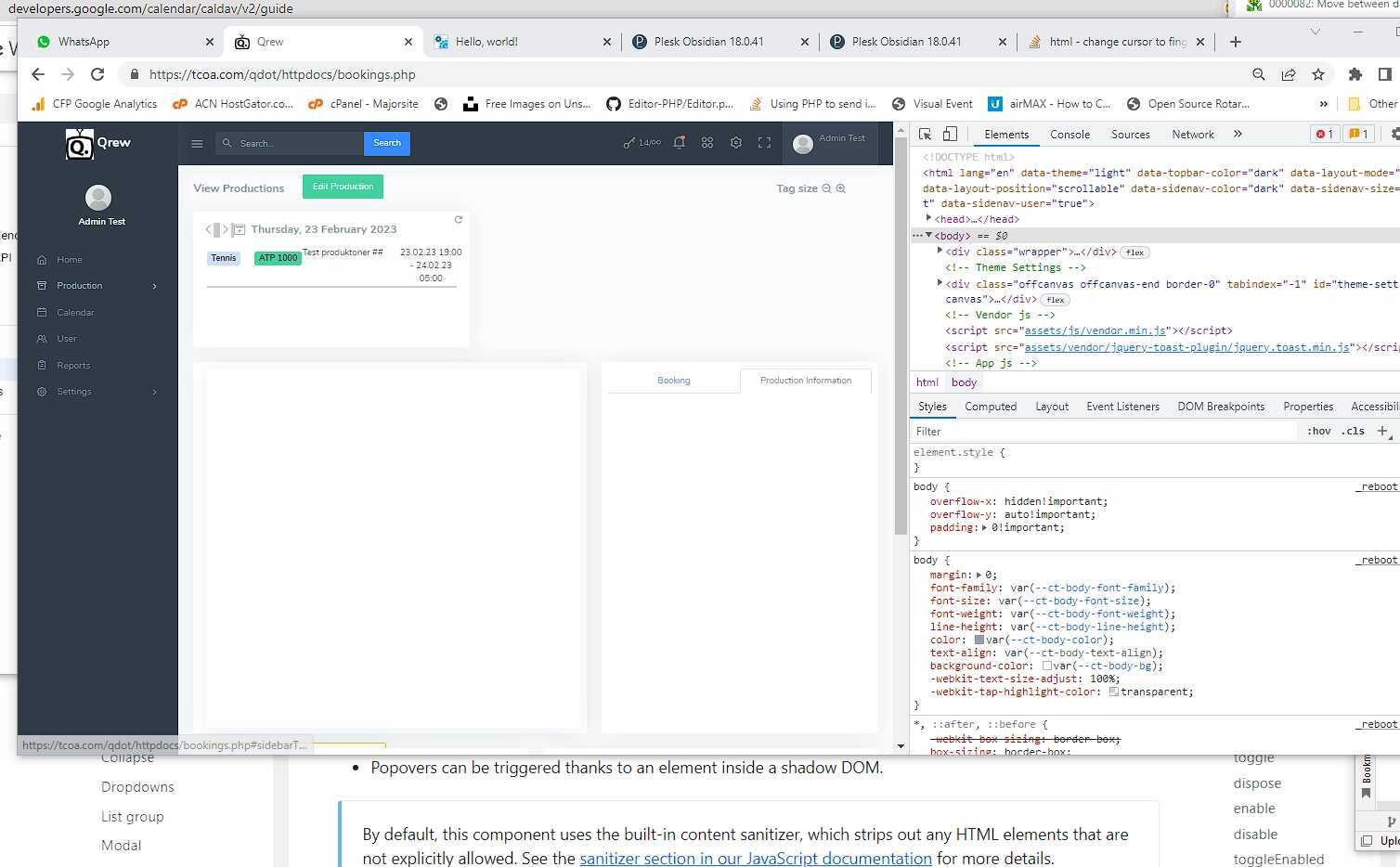Click the zoom-in tag size icon
1400x867 pixels.
point(841,188)
